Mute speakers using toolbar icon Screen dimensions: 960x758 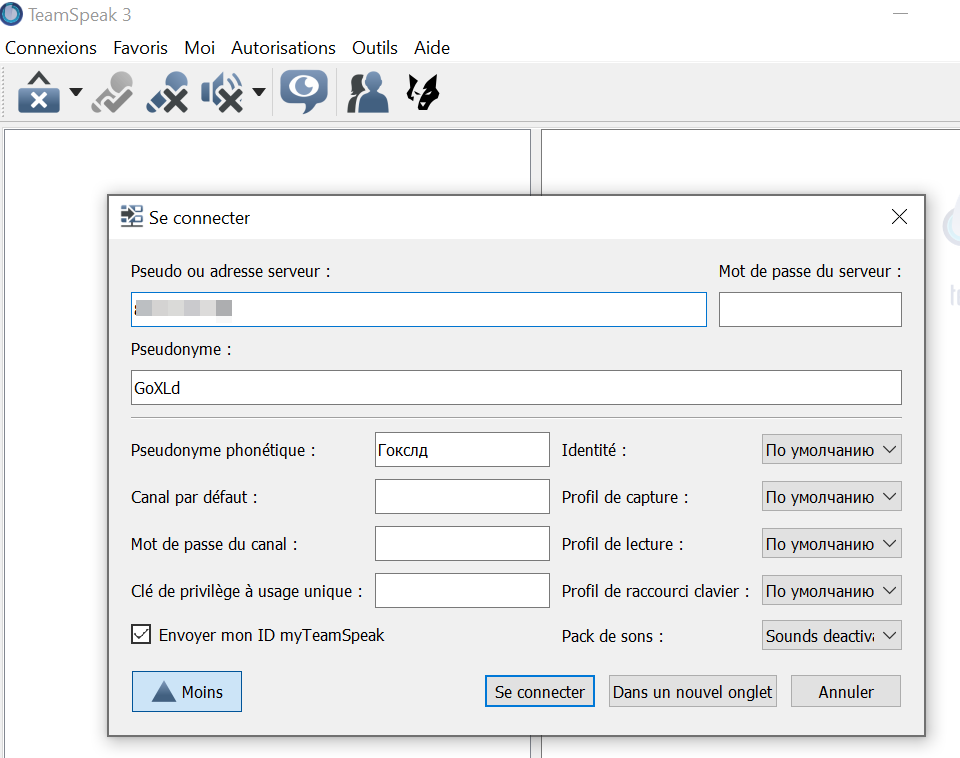[x=222, y=92]
